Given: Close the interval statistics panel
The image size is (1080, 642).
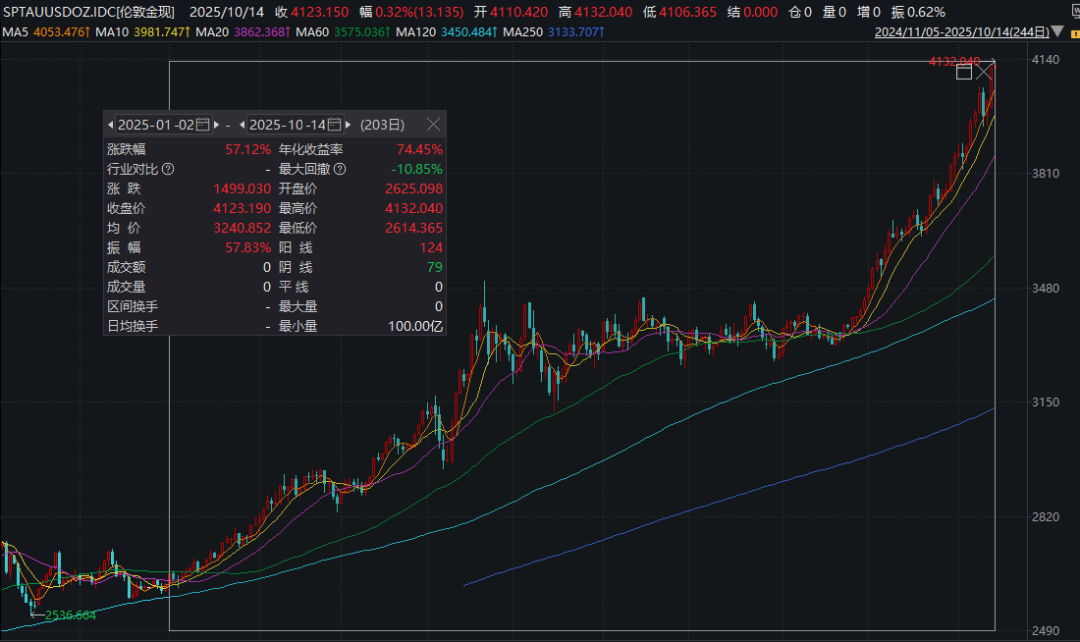Looking at the screenshot, I should (x=433, y=125).
